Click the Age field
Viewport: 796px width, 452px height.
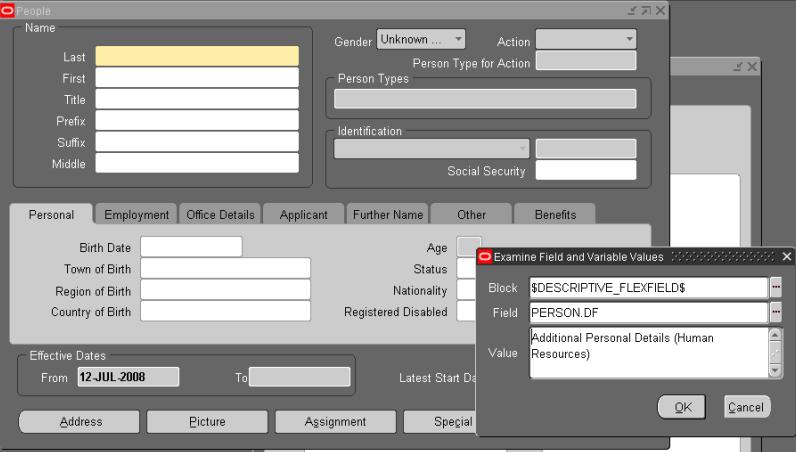[468, 245]
